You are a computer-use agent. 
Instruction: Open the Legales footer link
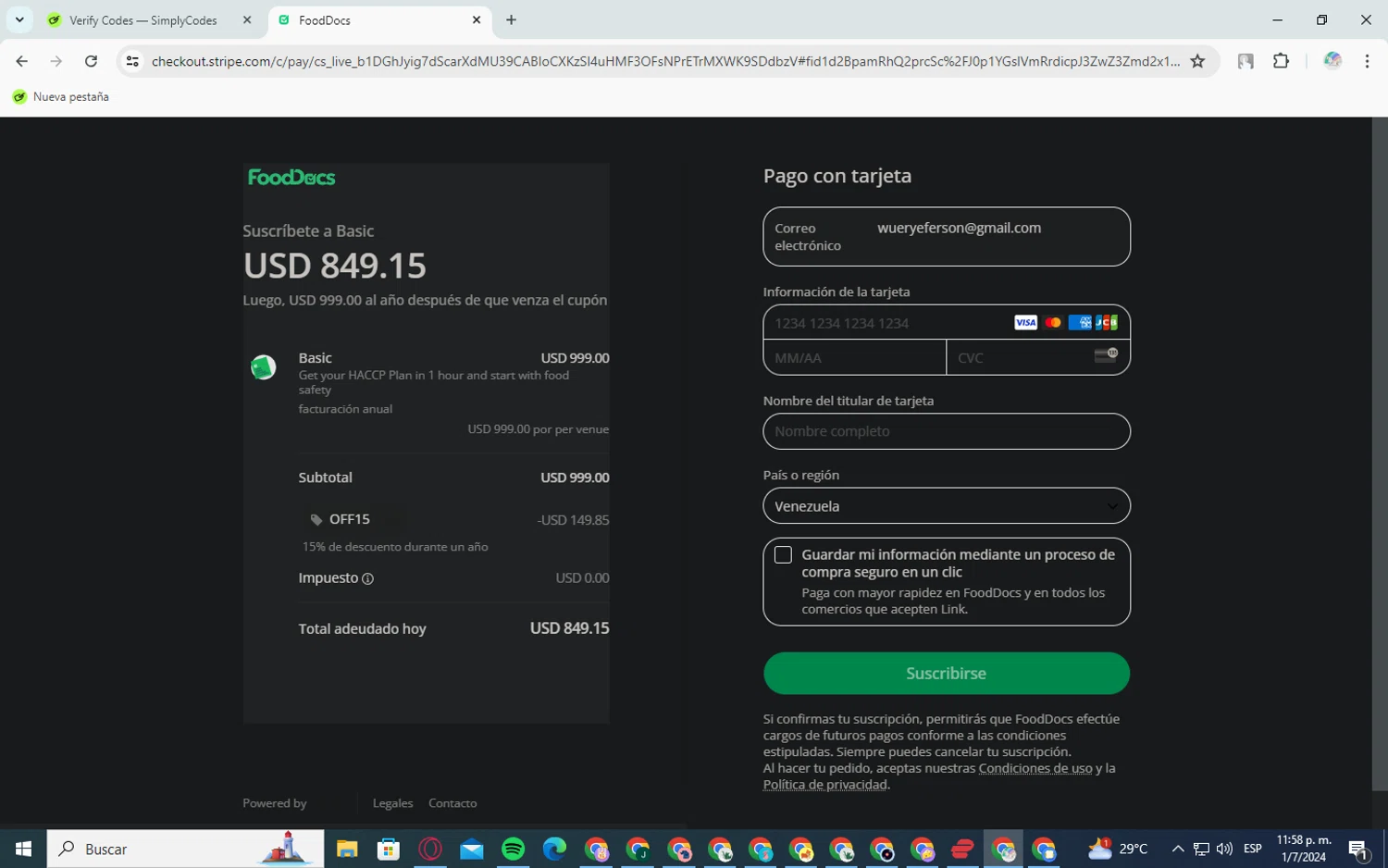(392, 803)
